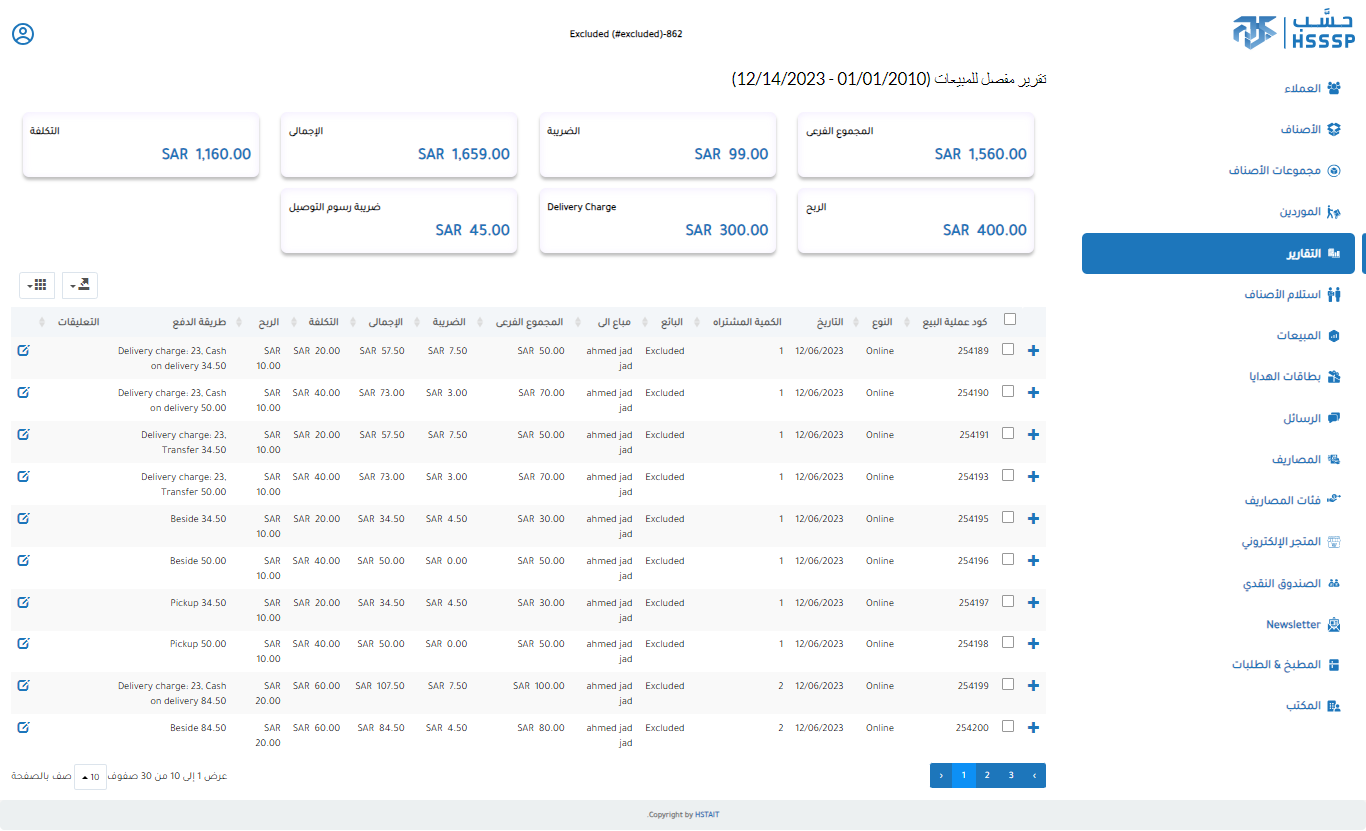
Task: Click the HSSSP logo
Action: [x=1293, y=32]
